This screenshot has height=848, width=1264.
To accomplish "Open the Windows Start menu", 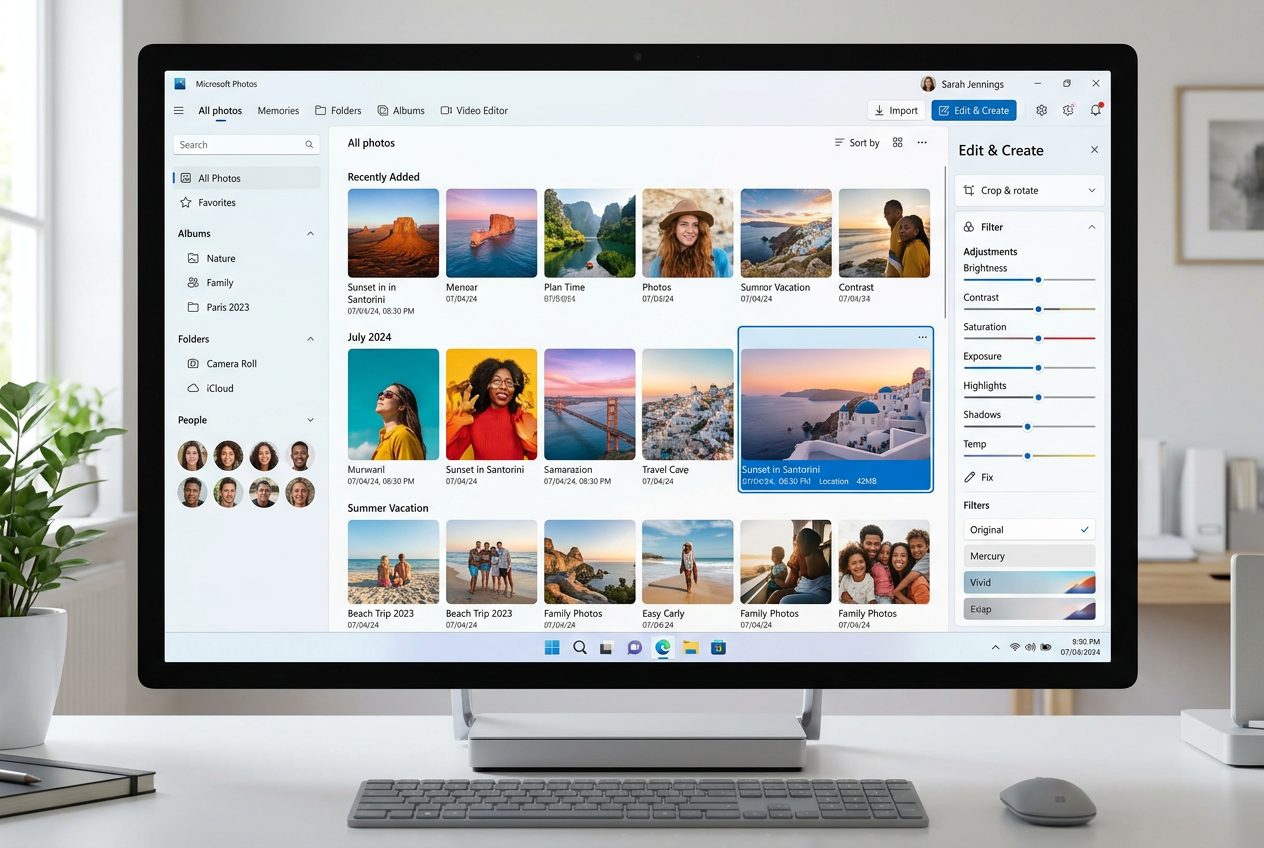I will point(552,648).
